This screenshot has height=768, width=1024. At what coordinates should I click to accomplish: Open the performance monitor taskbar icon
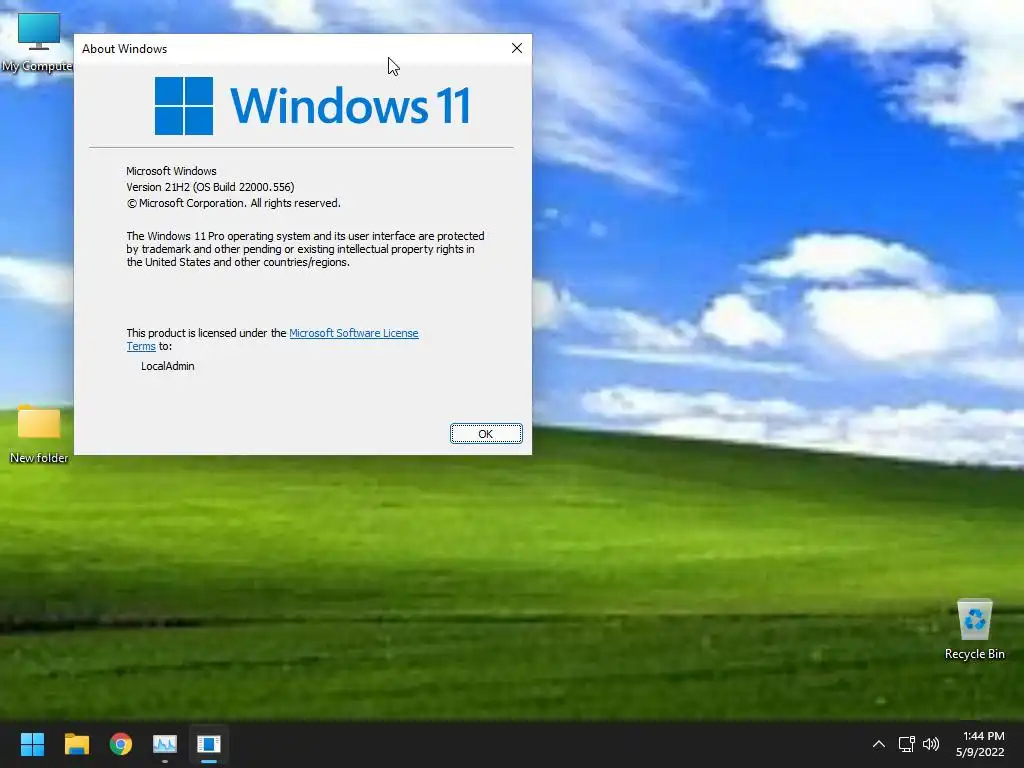(165, 744)
